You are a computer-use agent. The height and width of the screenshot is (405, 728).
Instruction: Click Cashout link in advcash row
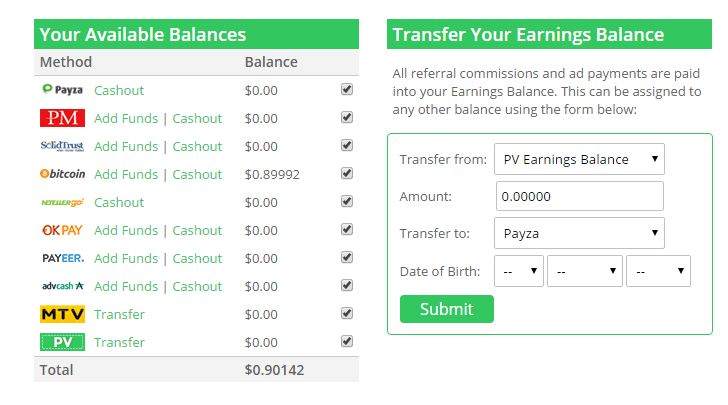click(197, 286)
